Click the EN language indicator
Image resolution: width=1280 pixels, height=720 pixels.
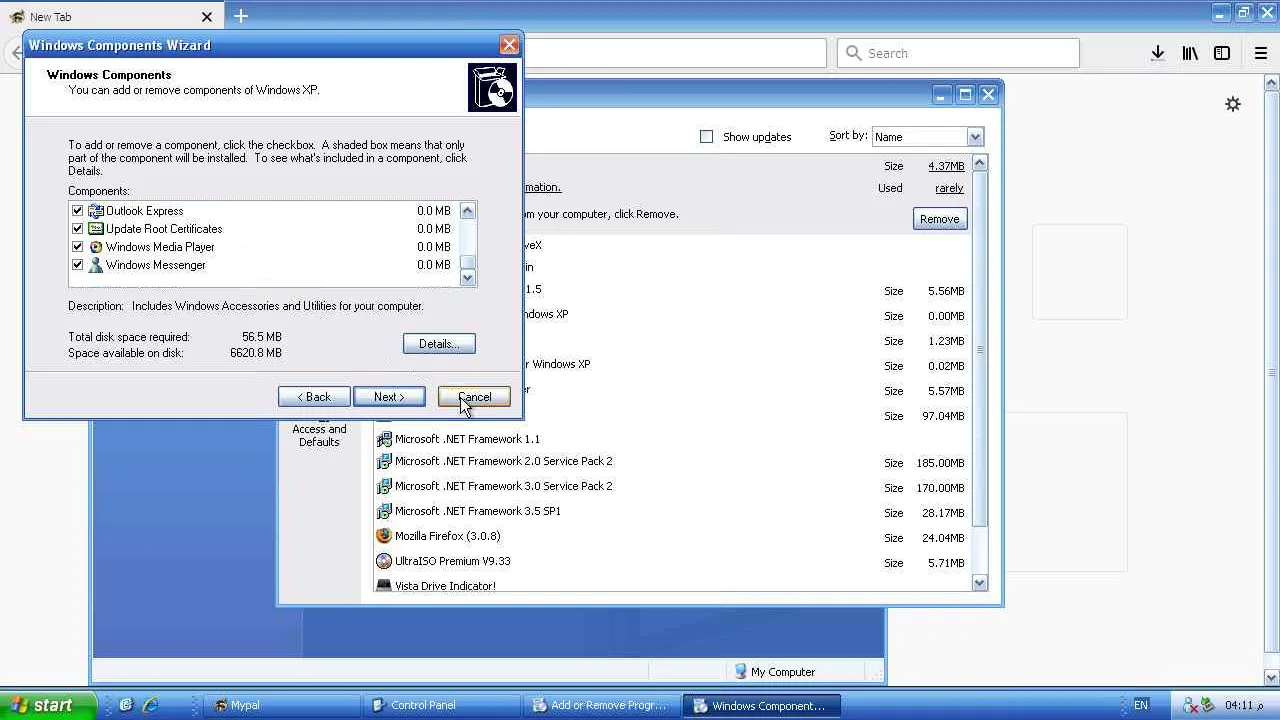(x=1141, y=705)
